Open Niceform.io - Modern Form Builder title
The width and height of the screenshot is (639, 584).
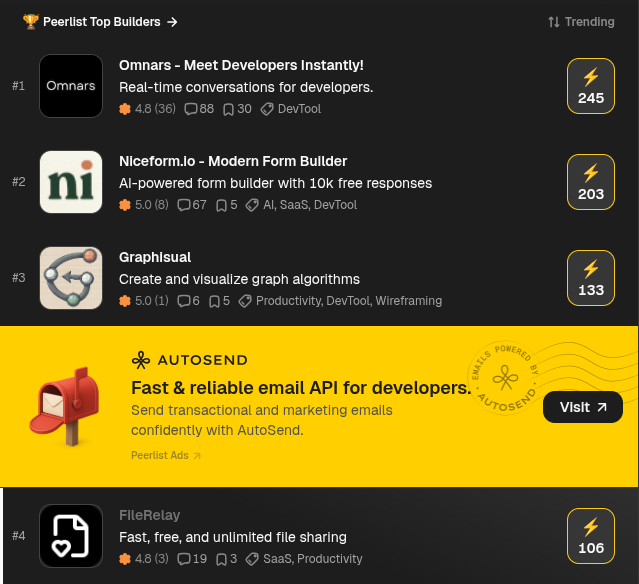pyautogui.click(x=233, y=161)
